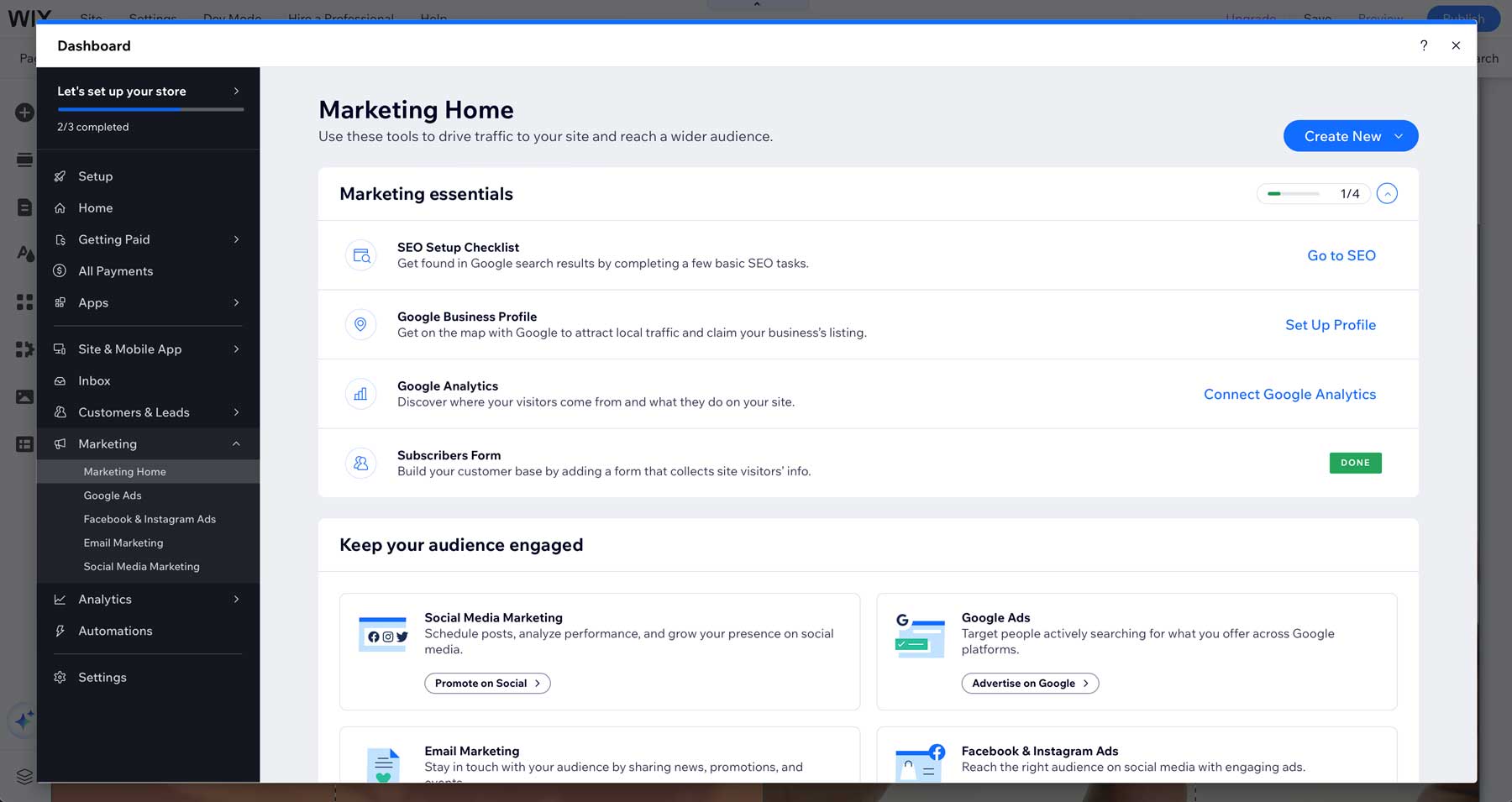This screenshot has height=802, width=1512.
Task: Select the Google Business Profile pin icon
Action: 360,324
